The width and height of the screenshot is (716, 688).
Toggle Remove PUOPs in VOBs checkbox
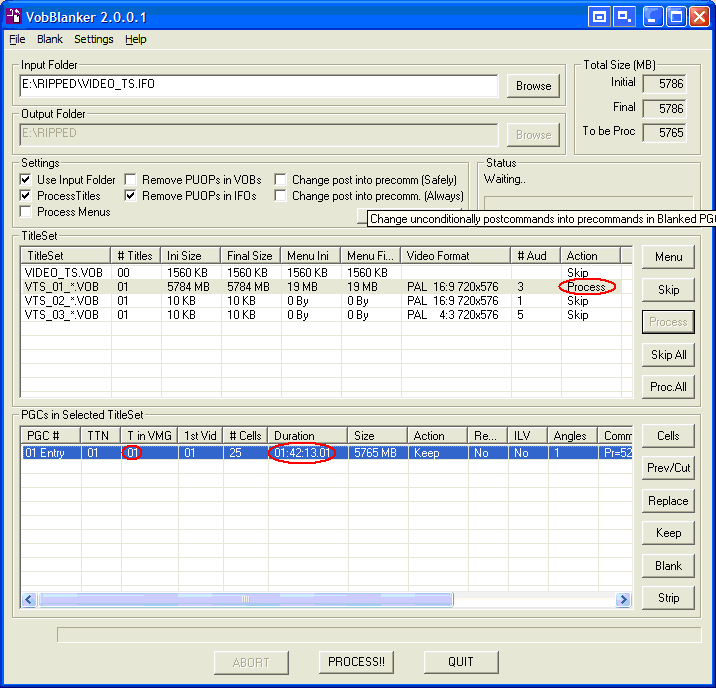pos(131,180)
